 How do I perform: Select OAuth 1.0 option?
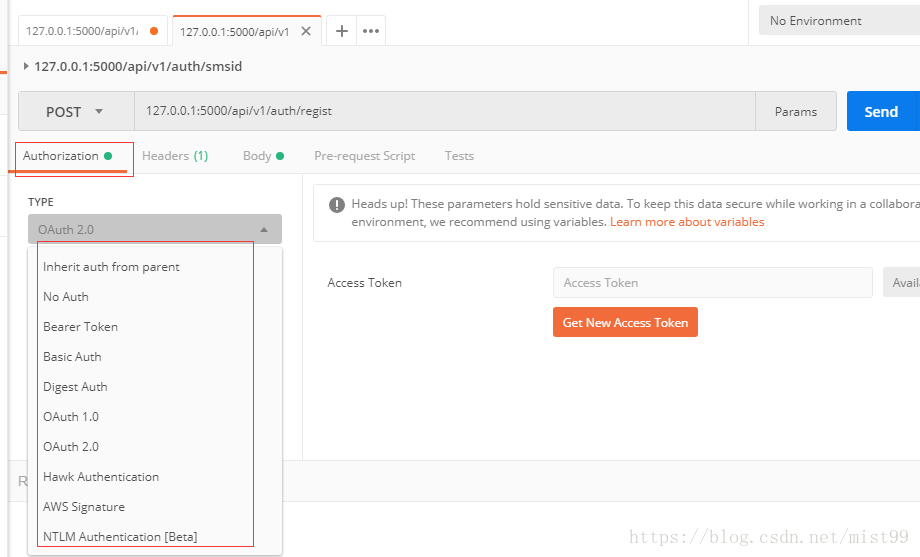click(x=155, y=416)
